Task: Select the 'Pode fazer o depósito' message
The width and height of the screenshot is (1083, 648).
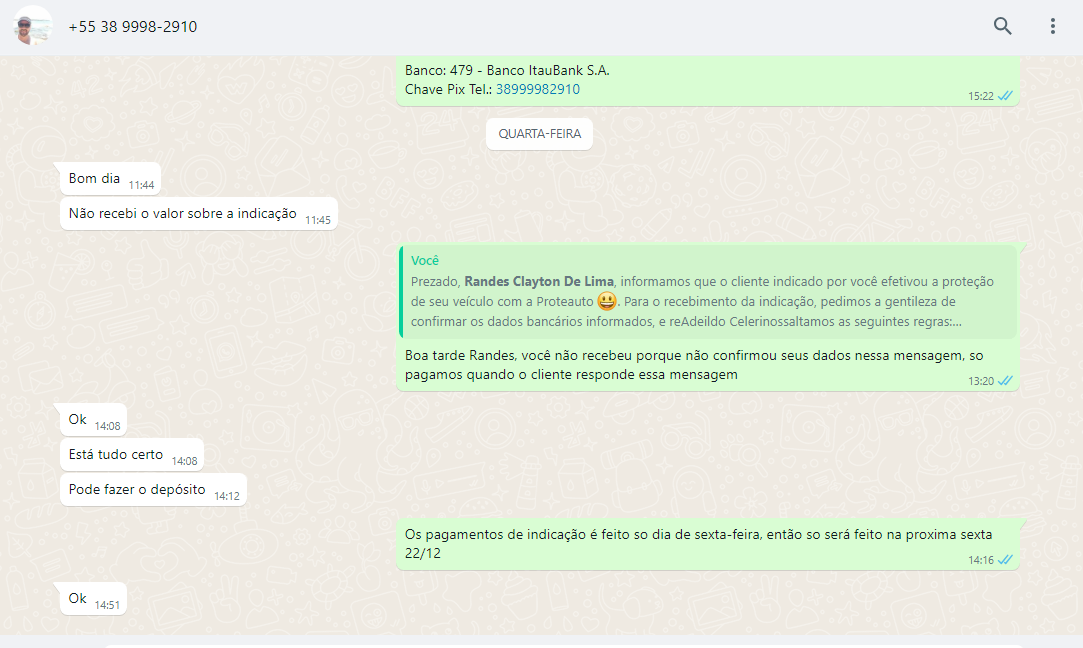Action: 137,490
